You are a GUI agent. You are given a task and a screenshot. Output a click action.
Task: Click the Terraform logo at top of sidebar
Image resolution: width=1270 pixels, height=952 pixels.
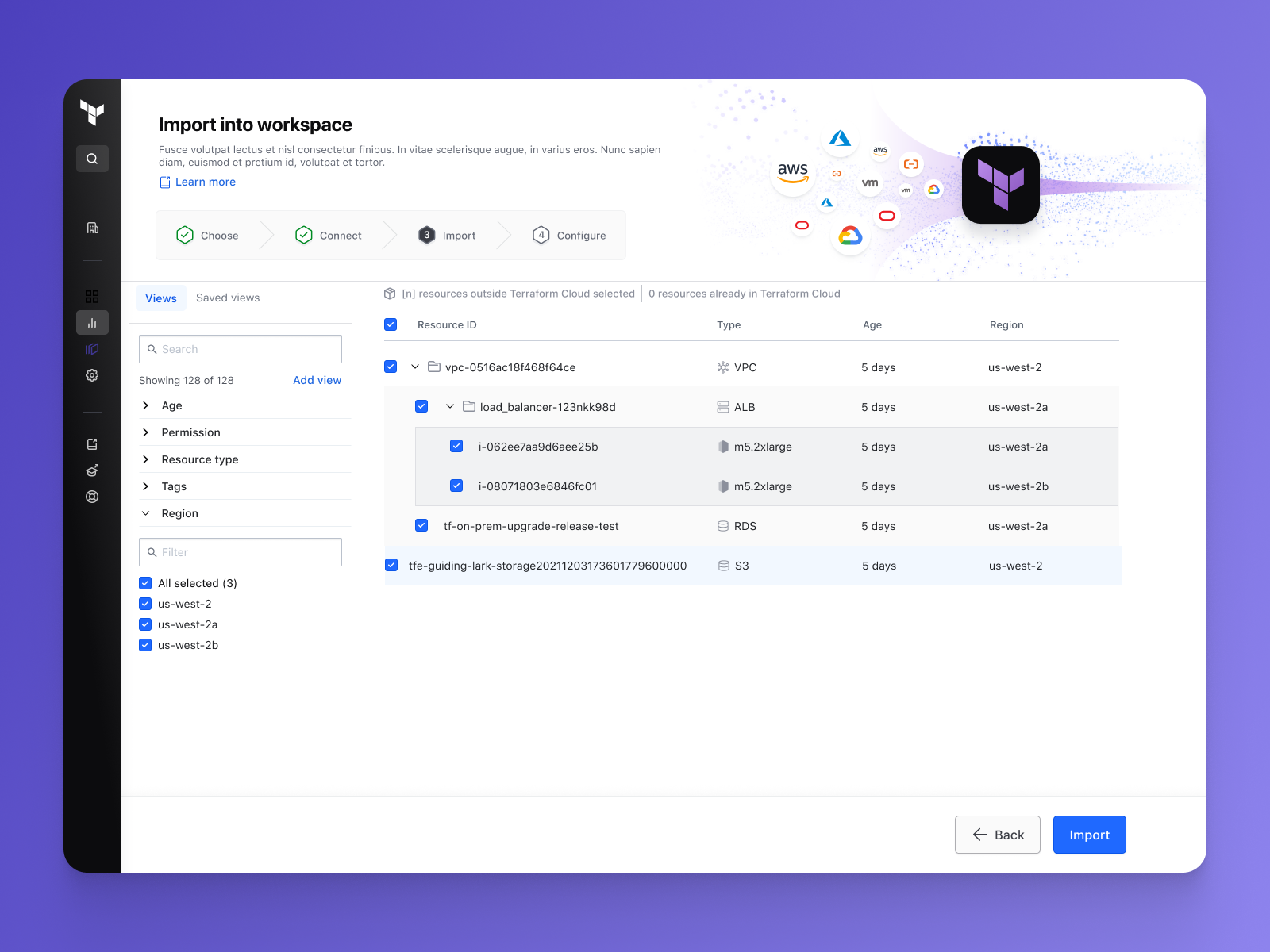92,113
